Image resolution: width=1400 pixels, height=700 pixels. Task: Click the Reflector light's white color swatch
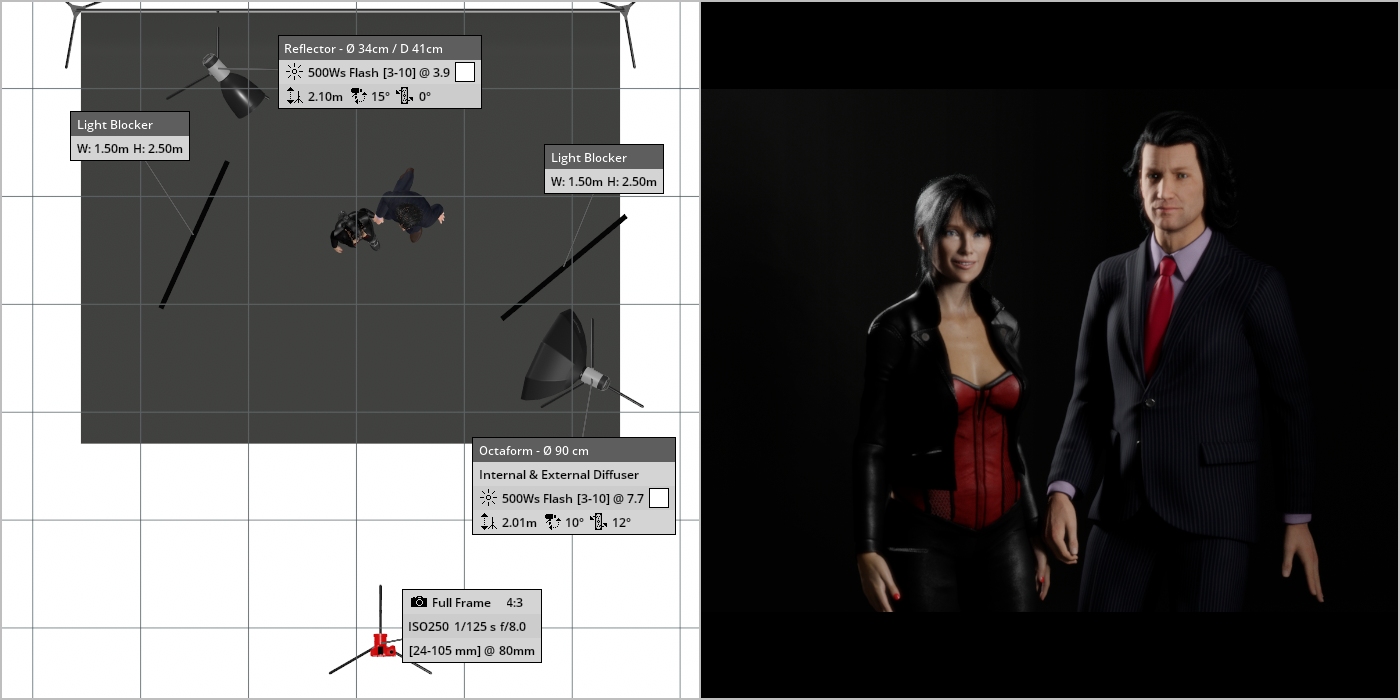tap(465, 72)
